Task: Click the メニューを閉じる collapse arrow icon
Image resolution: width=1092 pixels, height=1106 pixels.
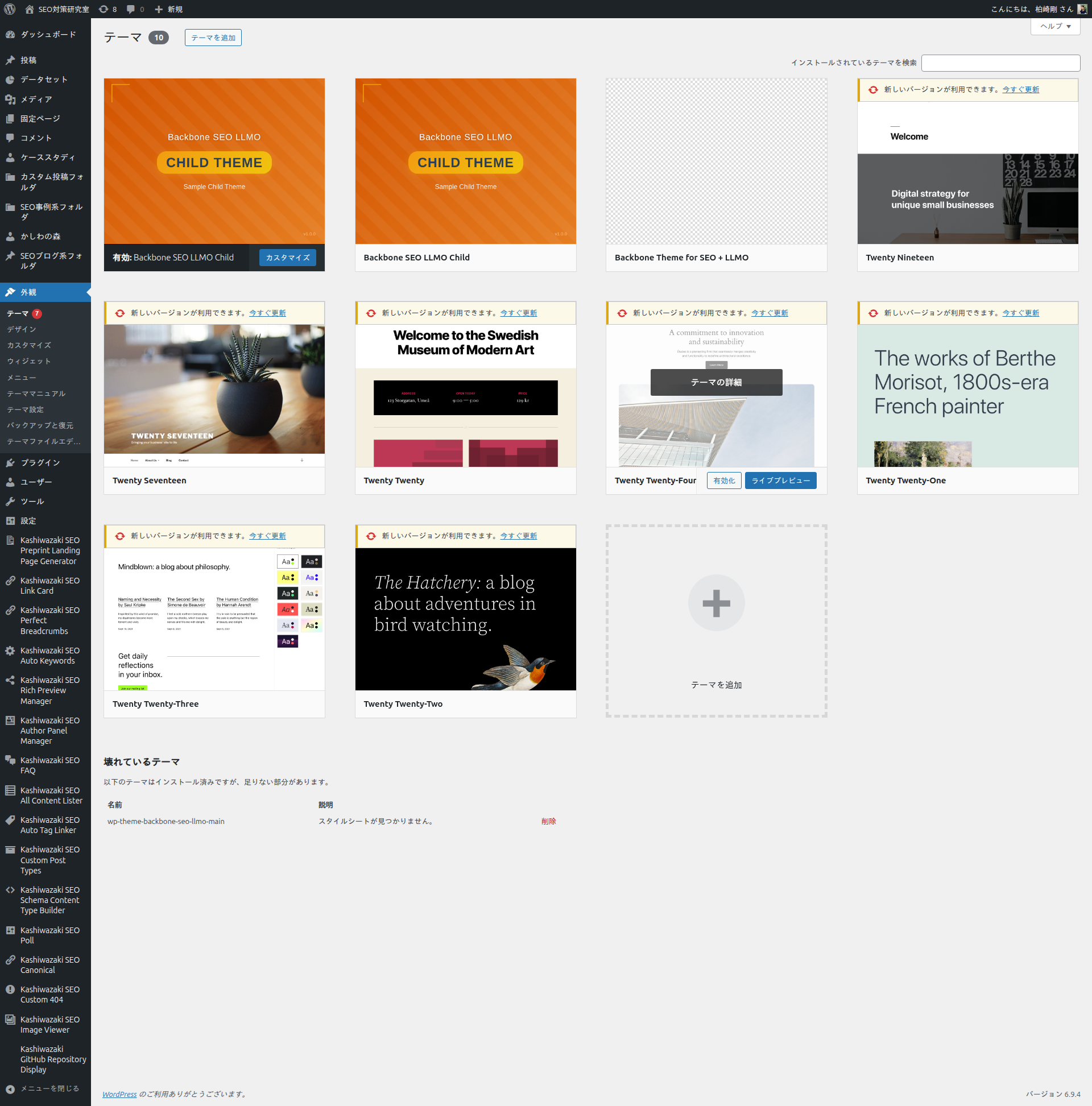Action: [10, 1089]
